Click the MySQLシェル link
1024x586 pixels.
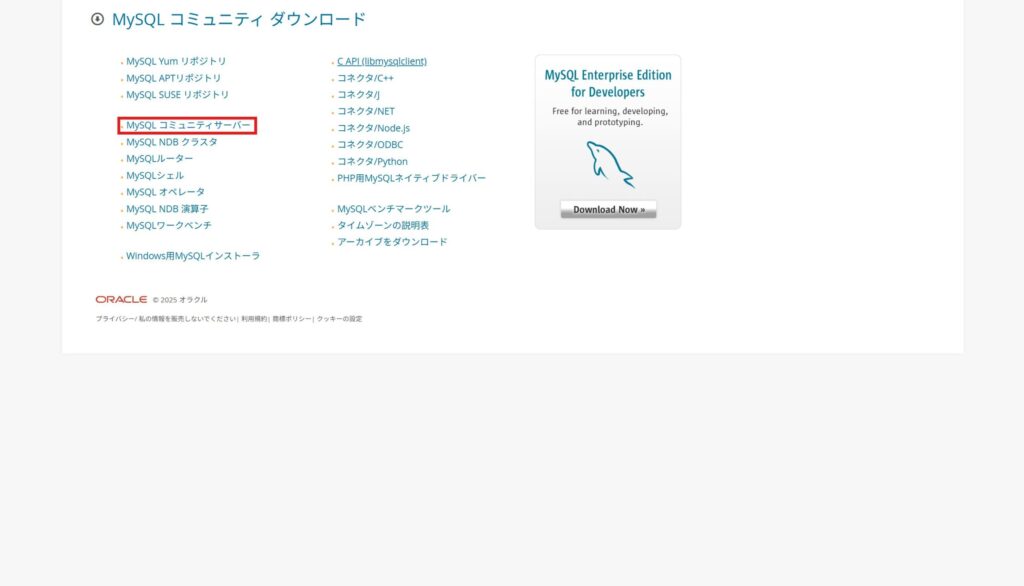coord(155,175)
